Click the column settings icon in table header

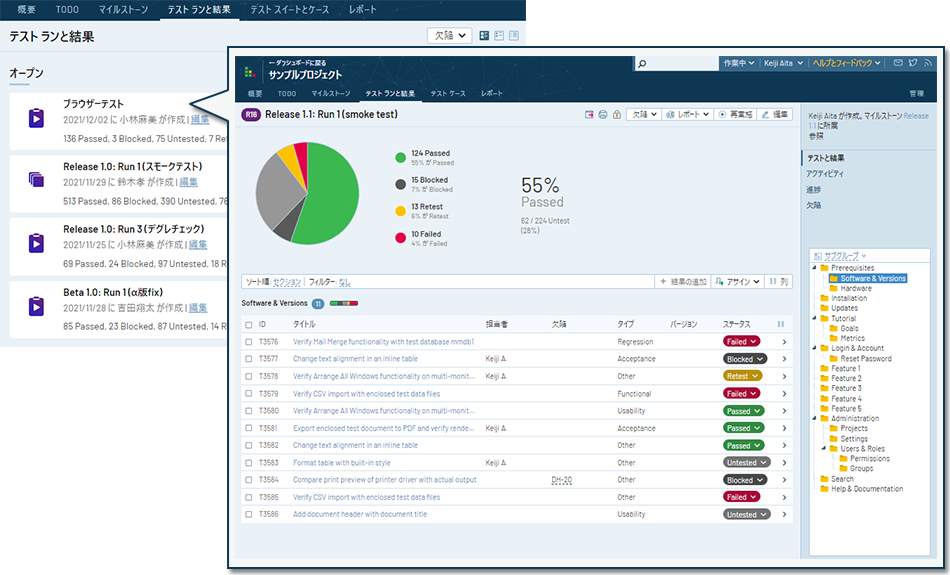(781, 324)
